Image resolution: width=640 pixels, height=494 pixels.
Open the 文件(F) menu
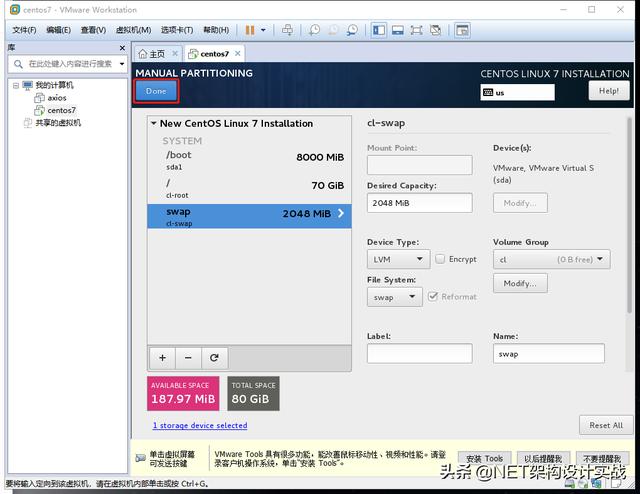tap(24, 30)
